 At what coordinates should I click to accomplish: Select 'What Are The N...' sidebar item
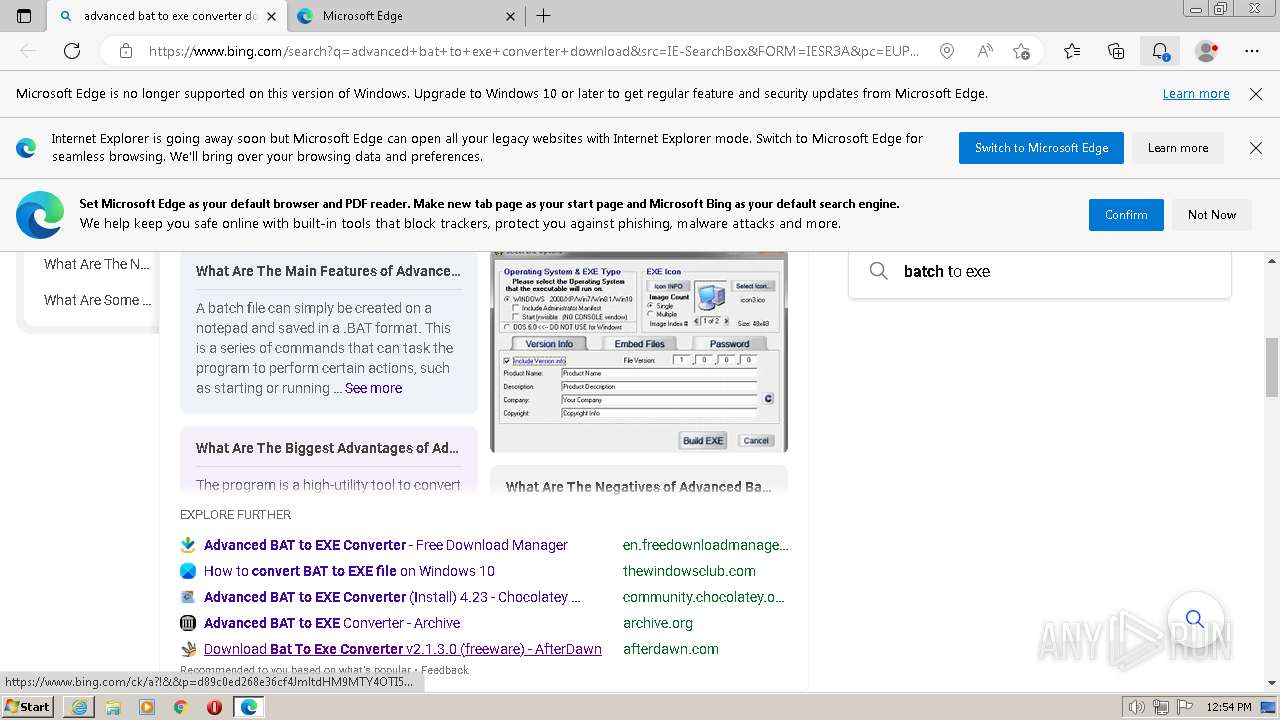[x=96, y=264]
